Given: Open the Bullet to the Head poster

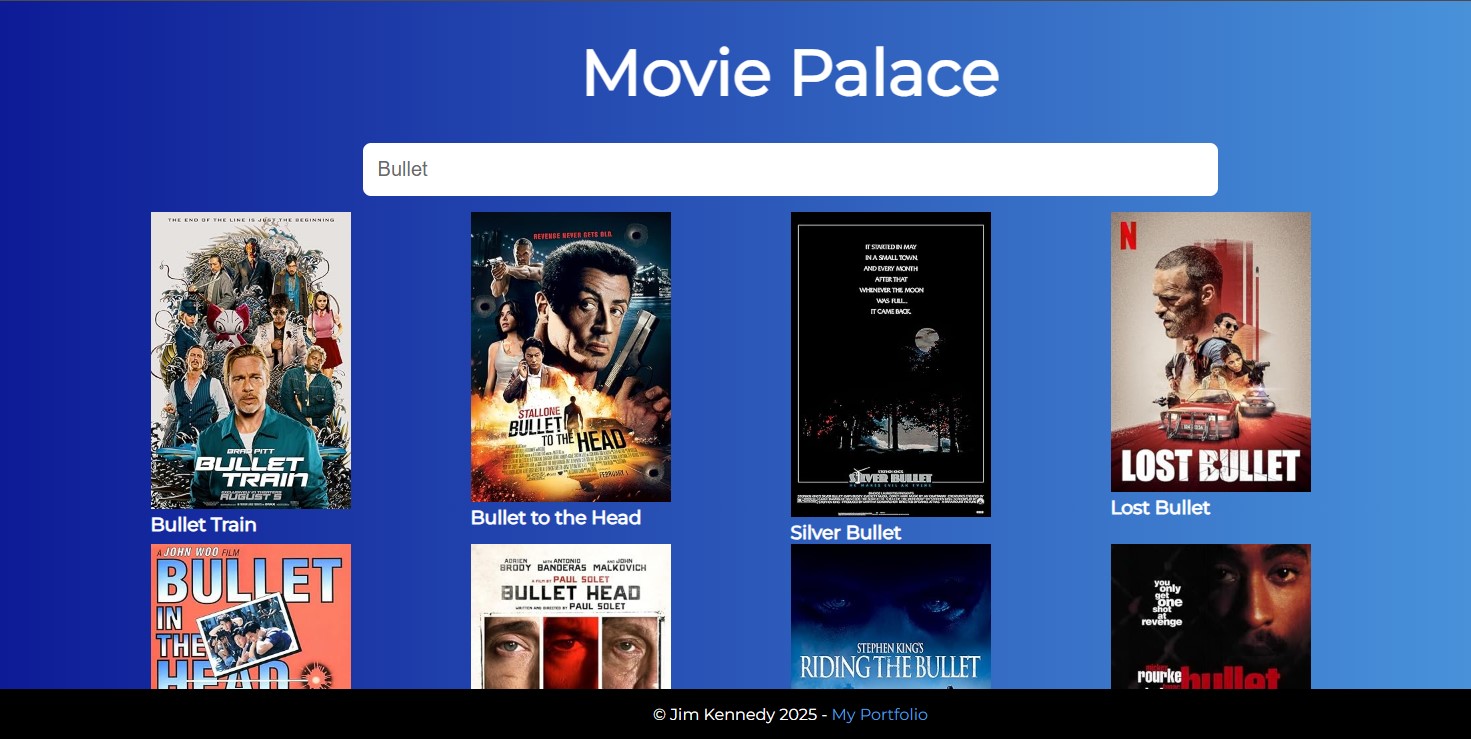Looking at the screenshot, I should click(571, 357).
